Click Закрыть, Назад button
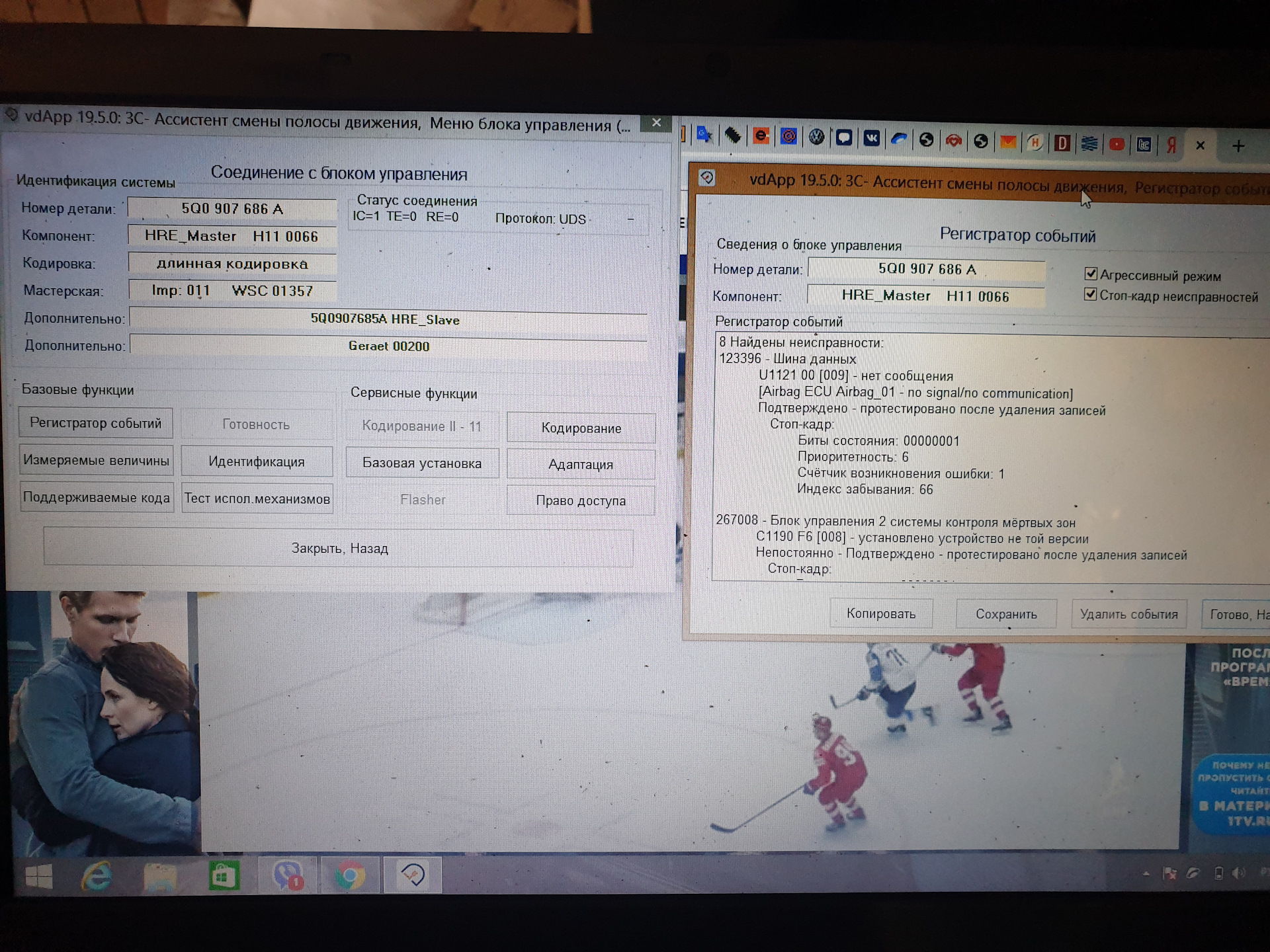 pos(339,548)
